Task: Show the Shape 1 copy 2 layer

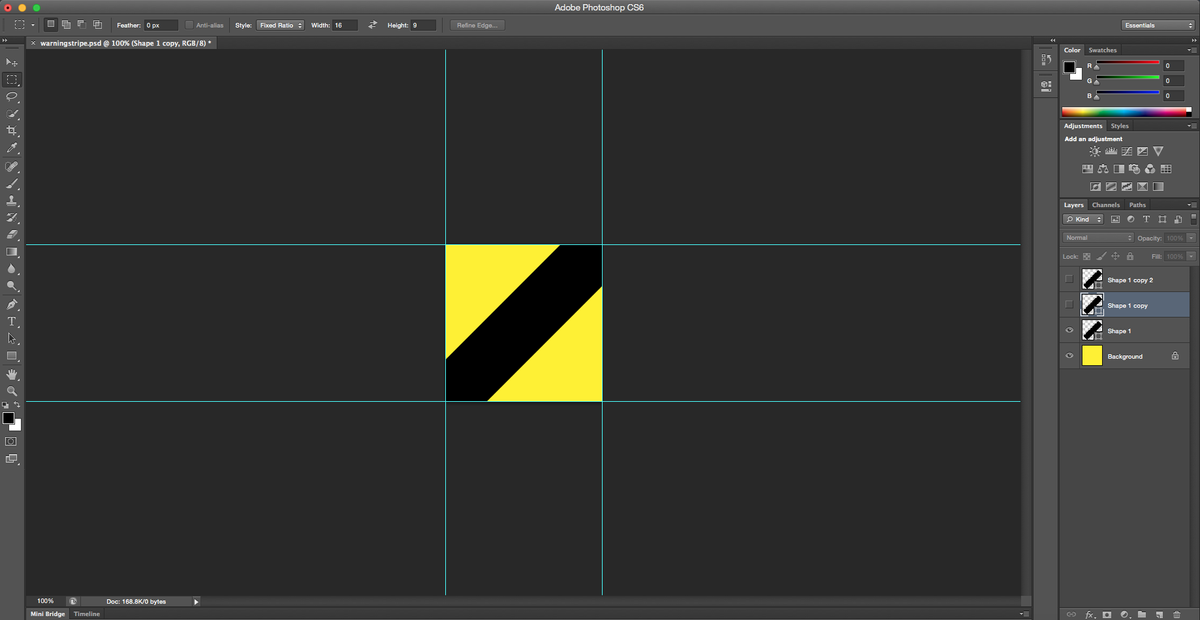Action: point(1067,280)
